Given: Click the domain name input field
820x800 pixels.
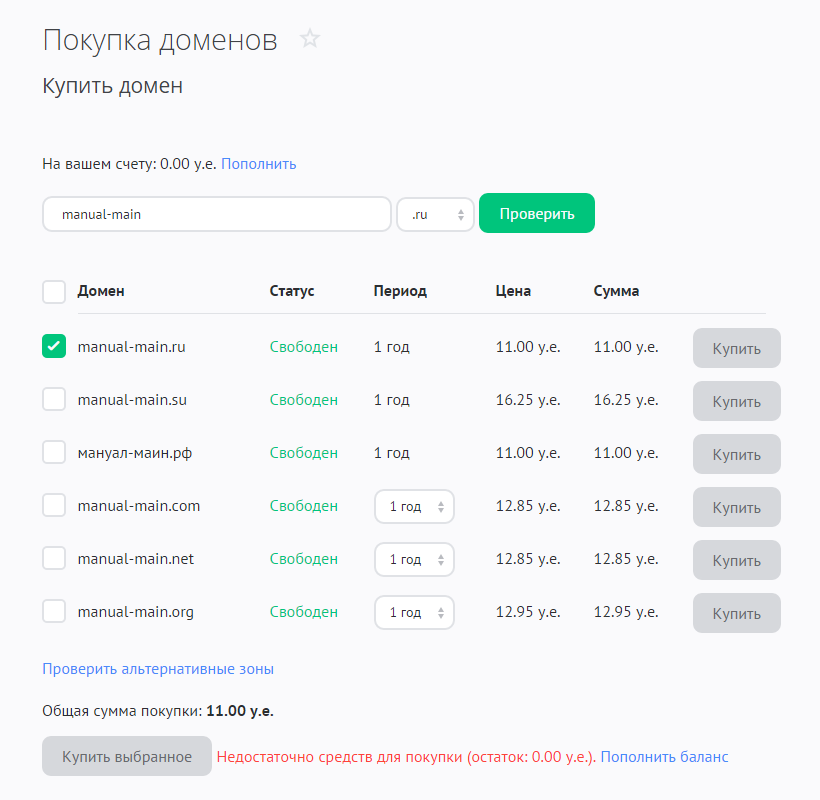Looking at the screenshot, I should pos(216,214).
